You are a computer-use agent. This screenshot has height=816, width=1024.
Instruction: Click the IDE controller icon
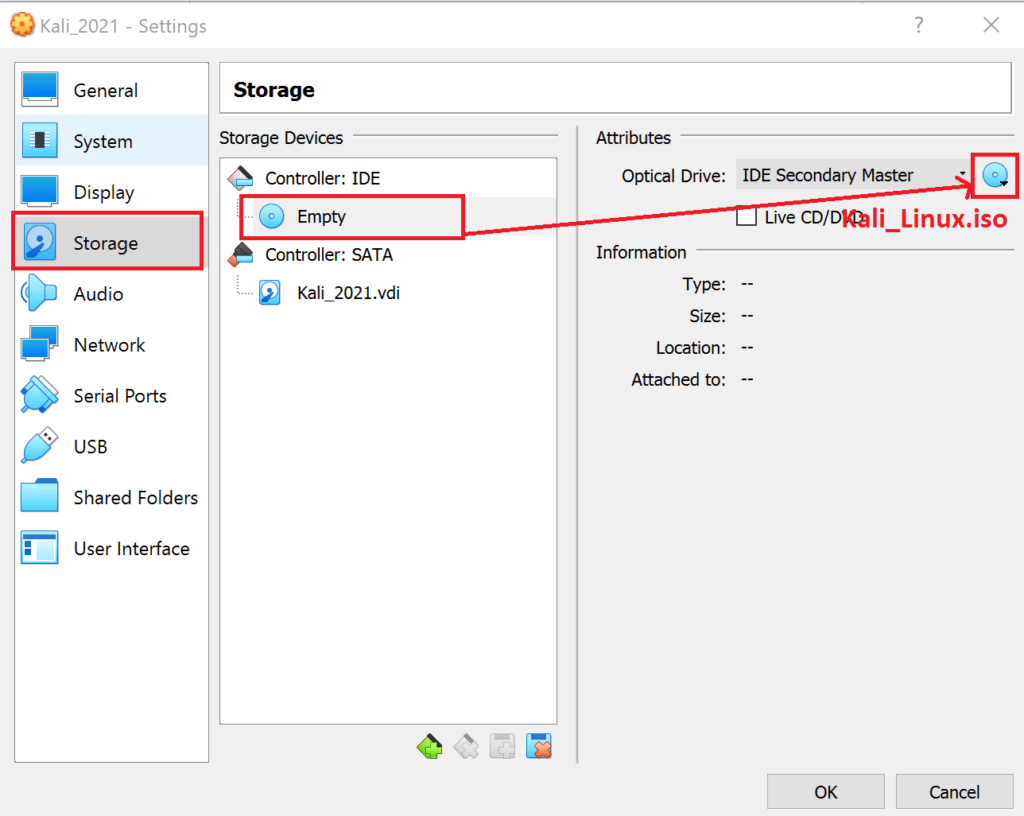[x=240, y=178]
